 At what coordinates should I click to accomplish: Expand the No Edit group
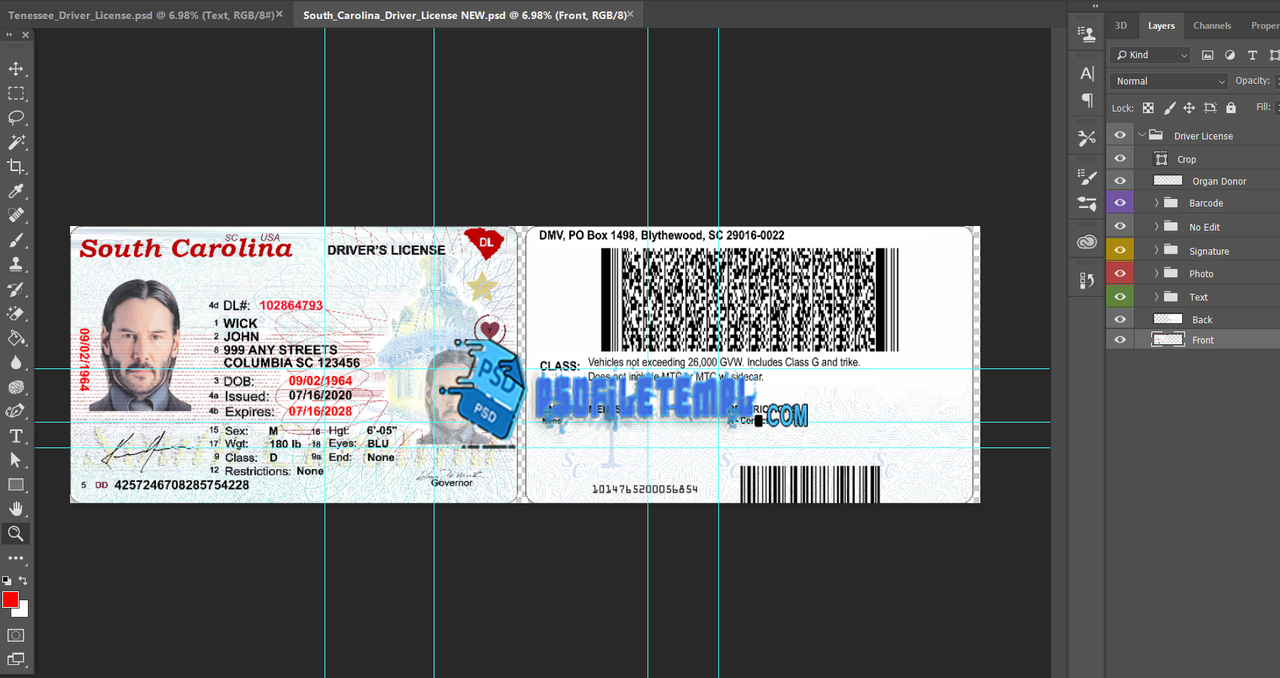coord(1157,227)
